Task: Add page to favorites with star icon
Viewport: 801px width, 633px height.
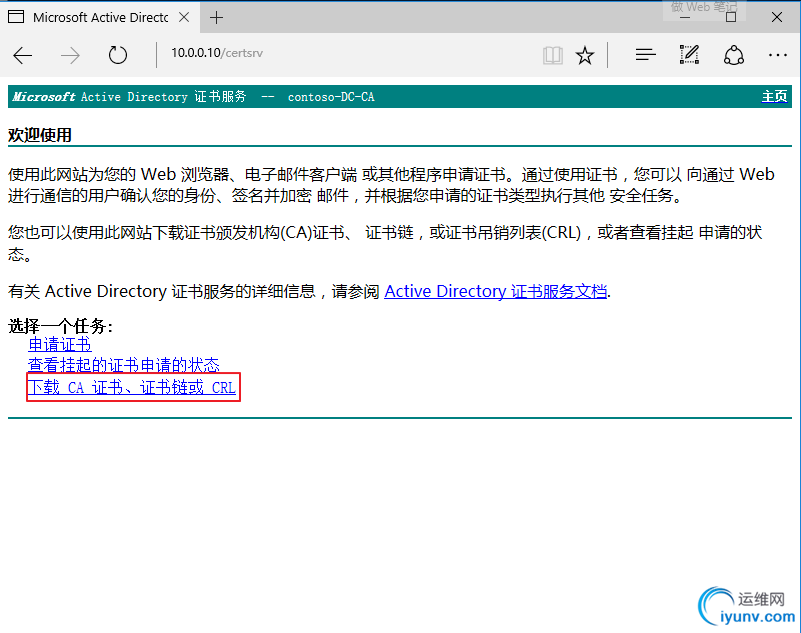Action: [585, 55]
